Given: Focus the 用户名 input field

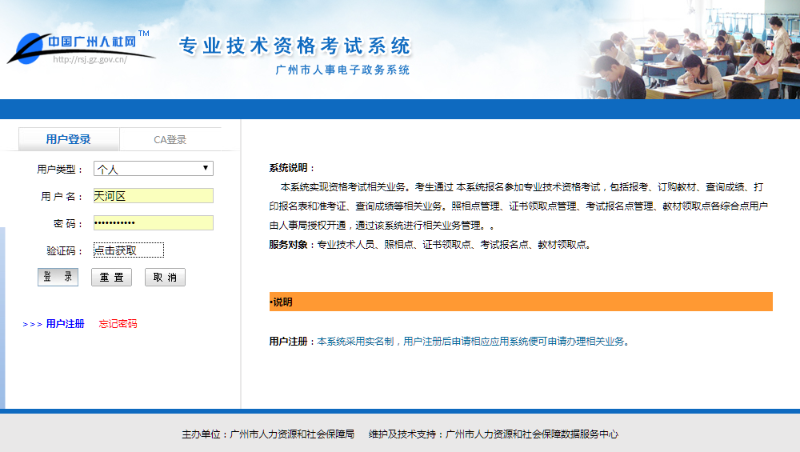Looking at the screenshot, I should [152, 196].
